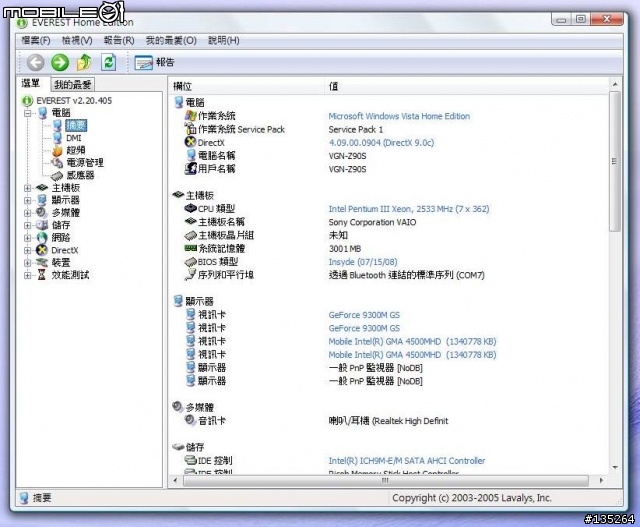The width and height of the screenshot is (640, 527).
Task: Click the 欄位 column header
Action: pyautogui.click(x=247, y=86)
